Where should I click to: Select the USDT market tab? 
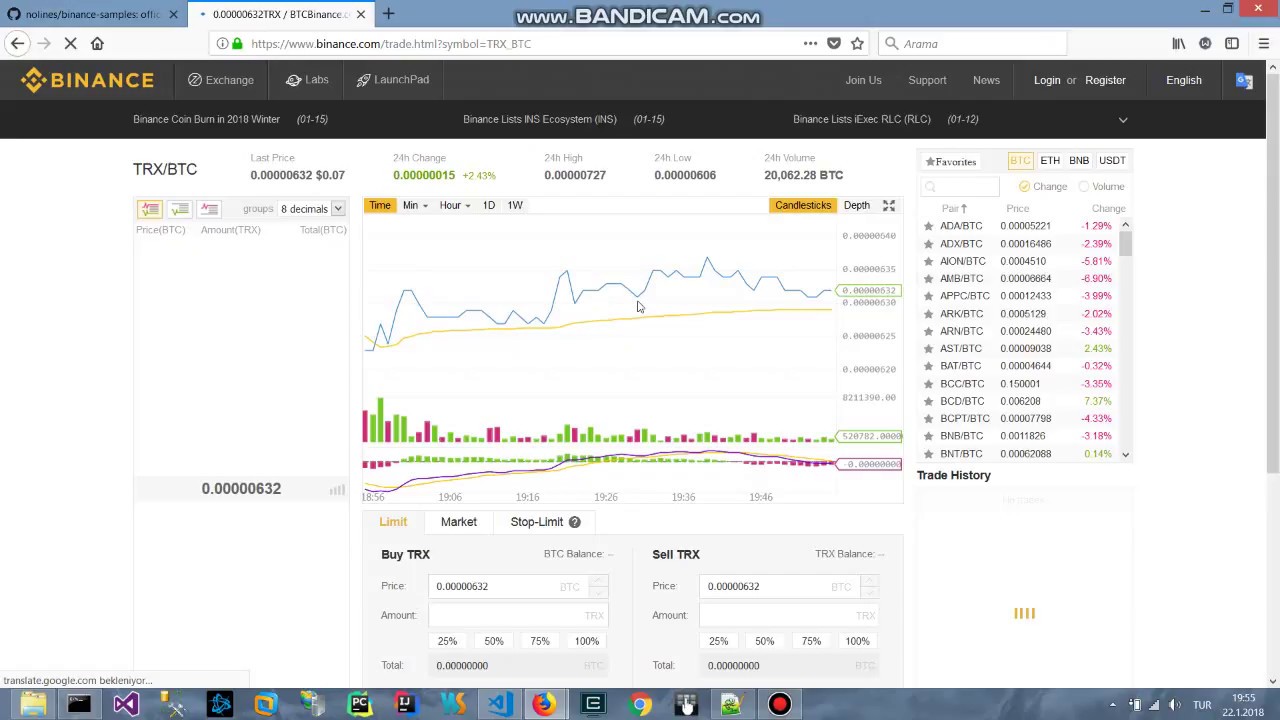tap(1112, 160)
